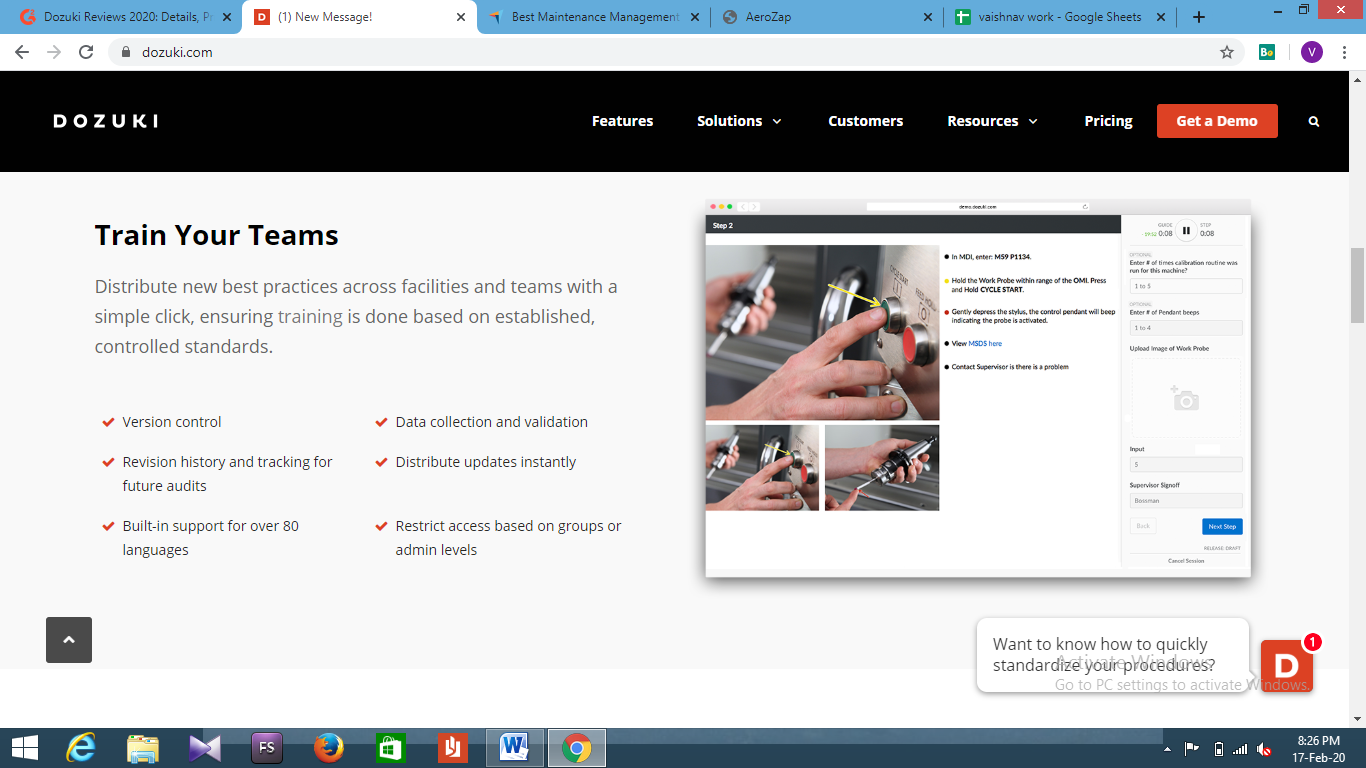Click the upload image camera placeholder
The height and width of the screenshot is (768, 1366).
point(1186,399)
